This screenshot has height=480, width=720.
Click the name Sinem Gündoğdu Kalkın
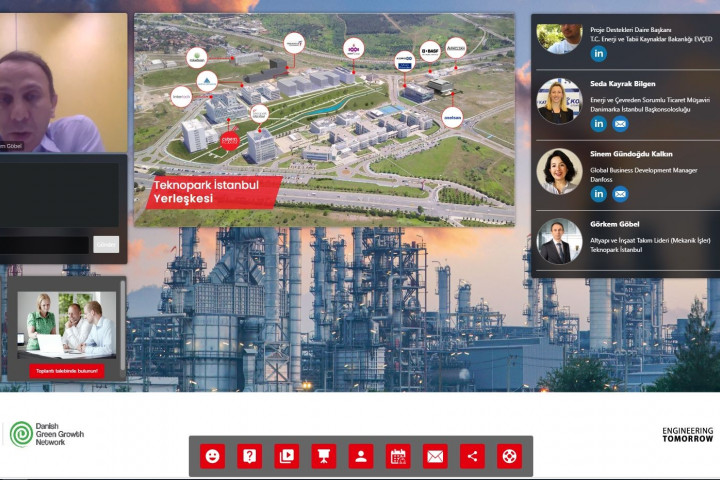click(631, 154)
